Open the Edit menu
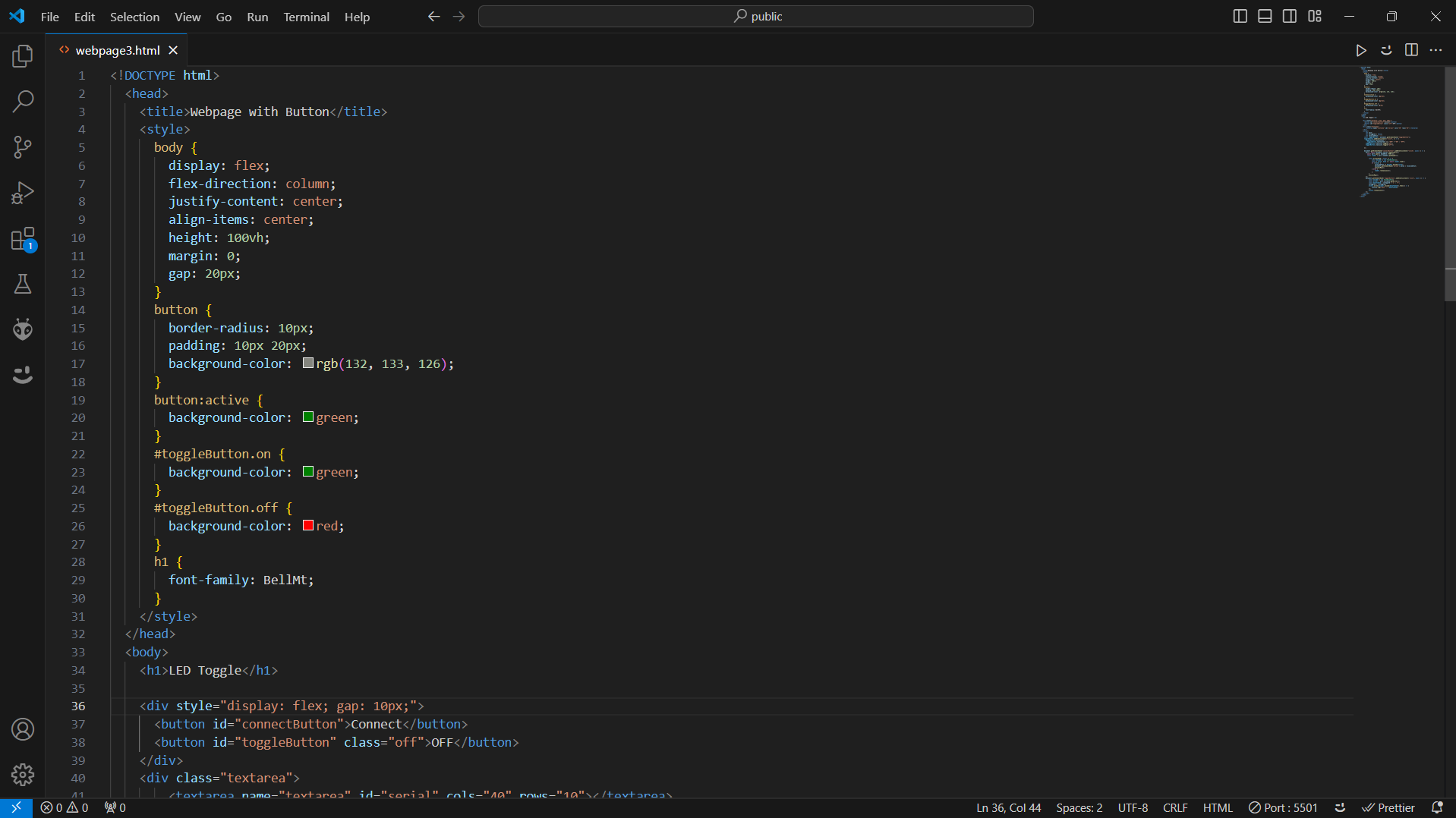The width and height of the screenshot is (1456, 818). (84, 17)
